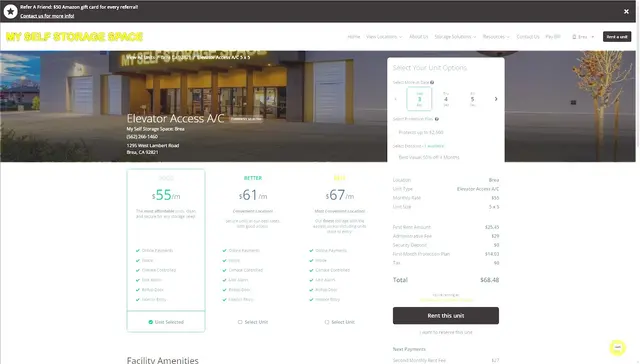Click the $67/m price
The image size is (640, 364).
click(x=340, y=195)
